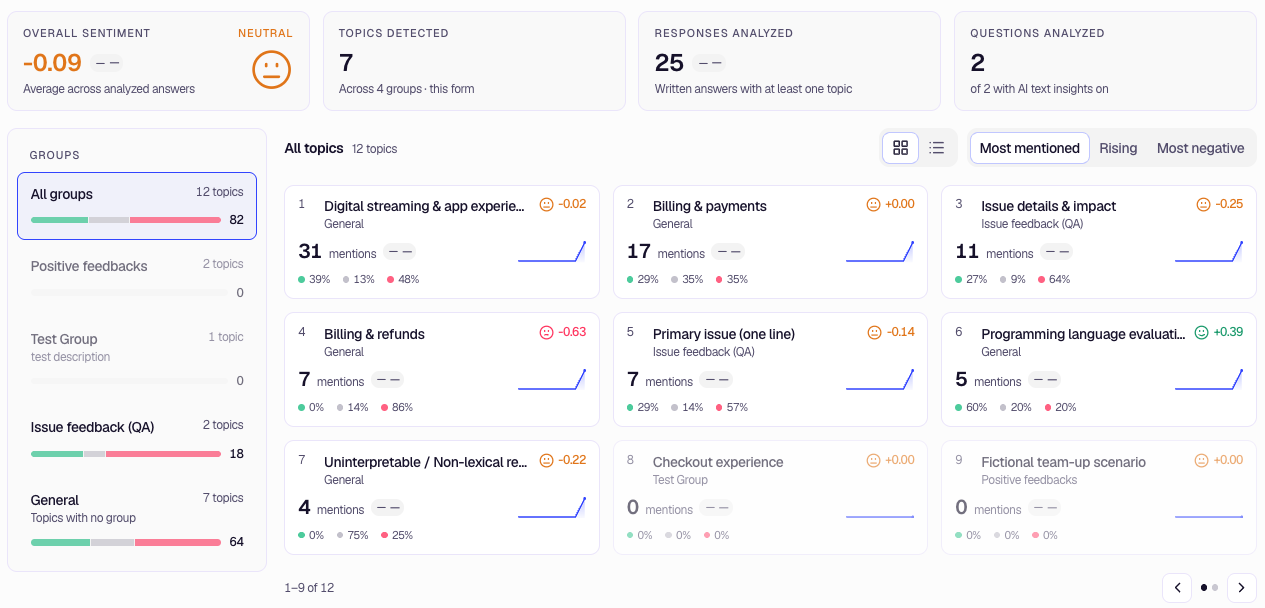Click the sentiment bar under Issue feedback (QA)
The image size is (1265, 608).
coord(126,454)
